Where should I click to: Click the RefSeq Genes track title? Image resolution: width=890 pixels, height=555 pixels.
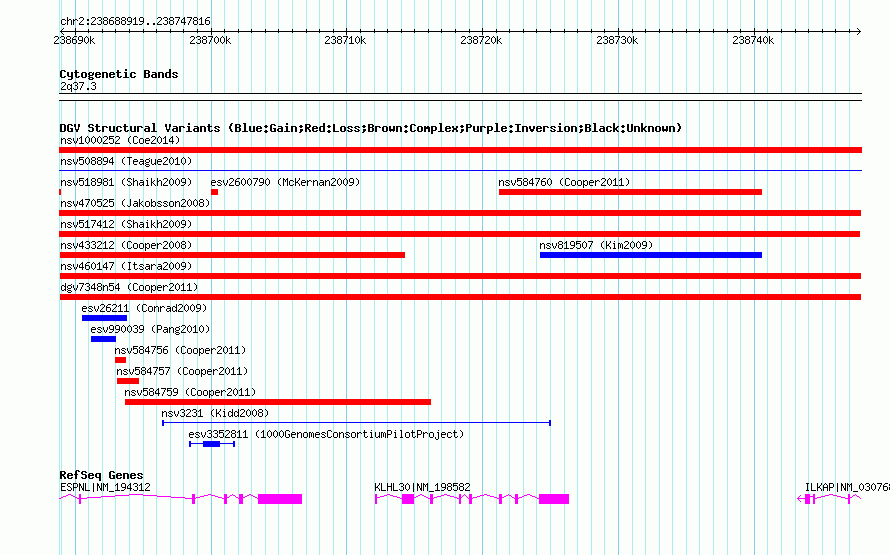[101, 475]
